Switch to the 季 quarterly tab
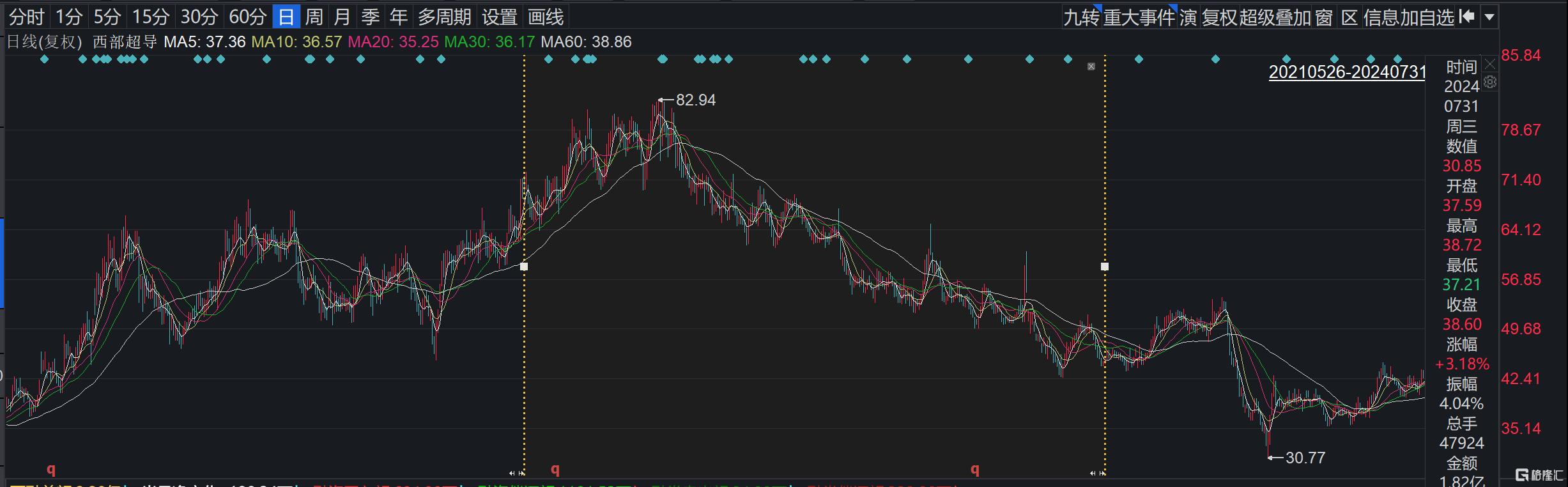Viewport: 1568px width, 487px height. coord(371,17)
